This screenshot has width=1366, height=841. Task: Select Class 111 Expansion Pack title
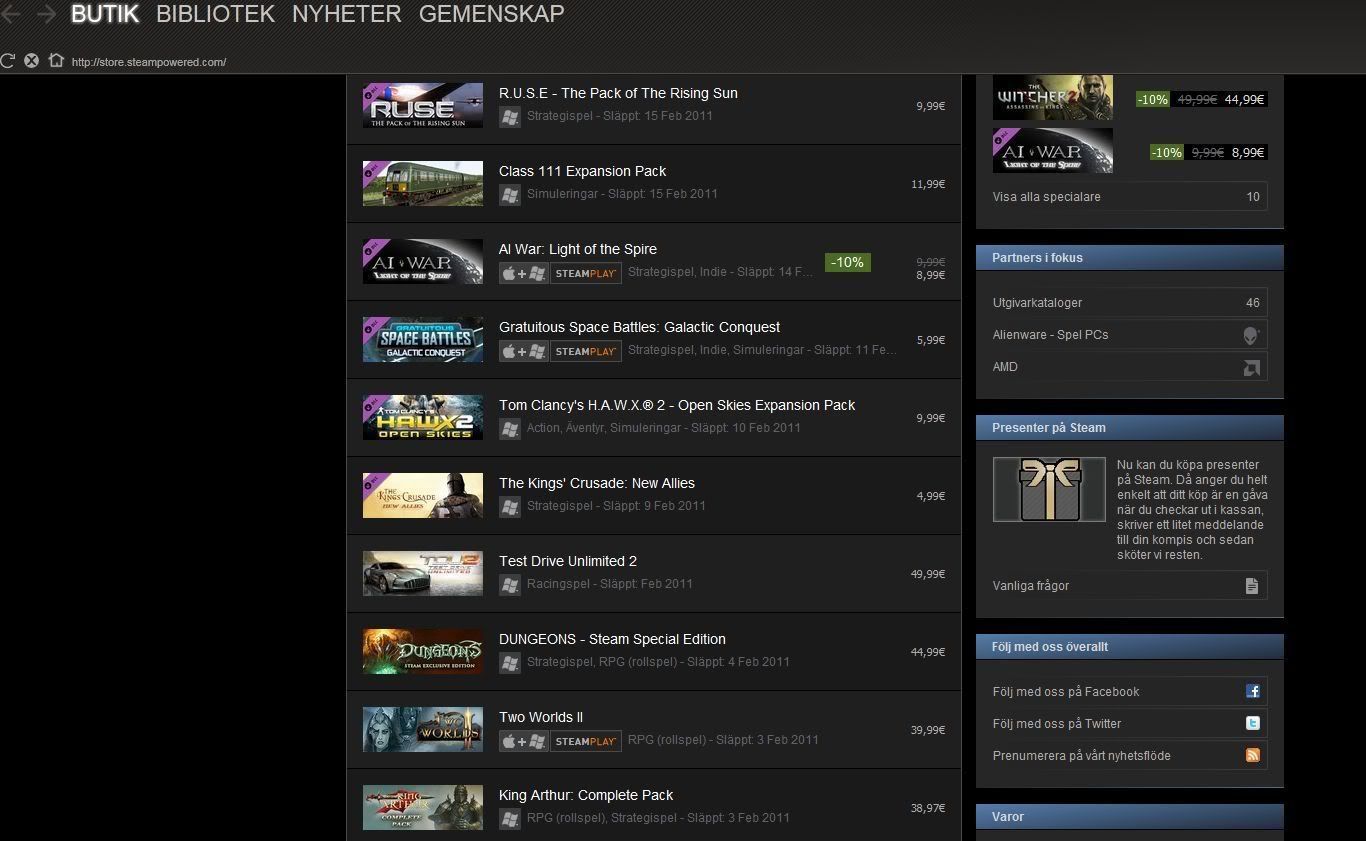coord(582,171)
